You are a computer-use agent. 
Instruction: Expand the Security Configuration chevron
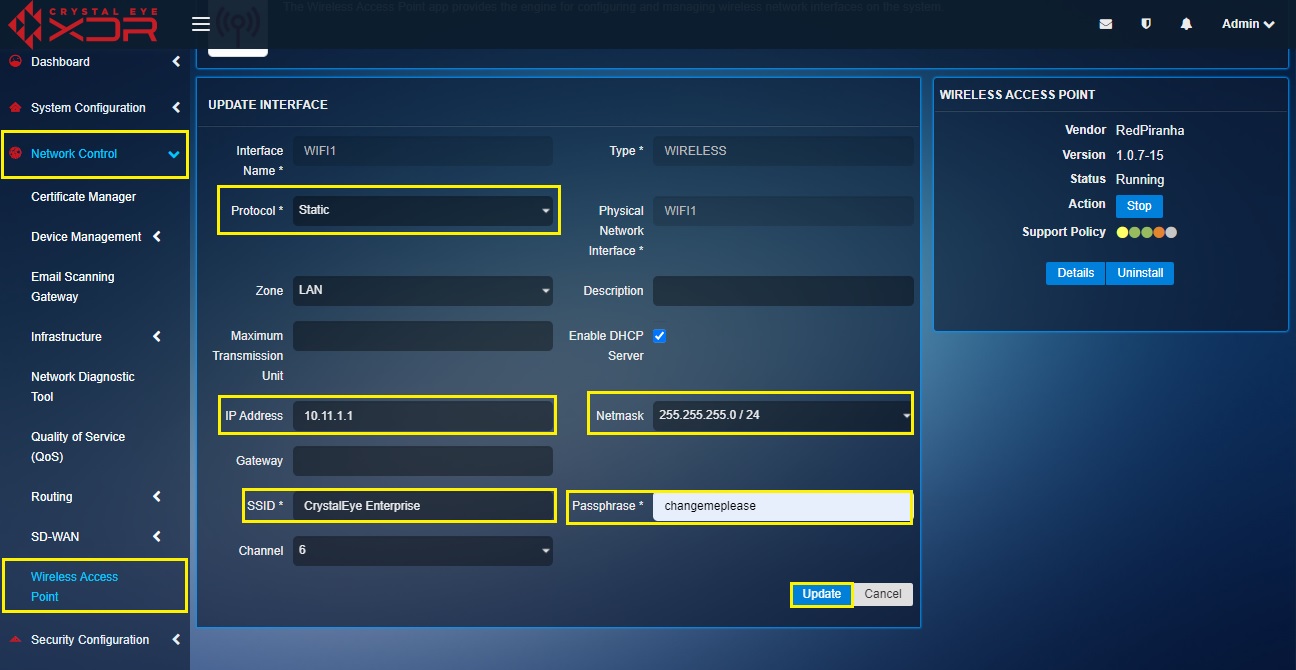(176, 640)
